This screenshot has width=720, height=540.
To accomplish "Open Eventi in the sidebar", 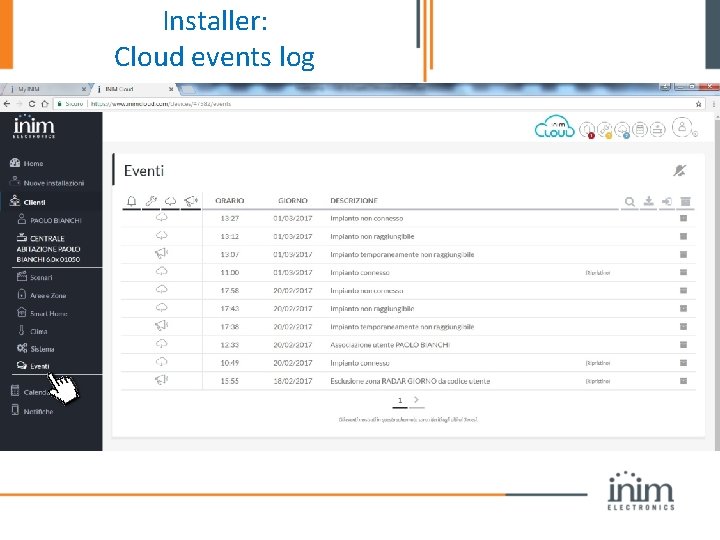I will (33, 366).
